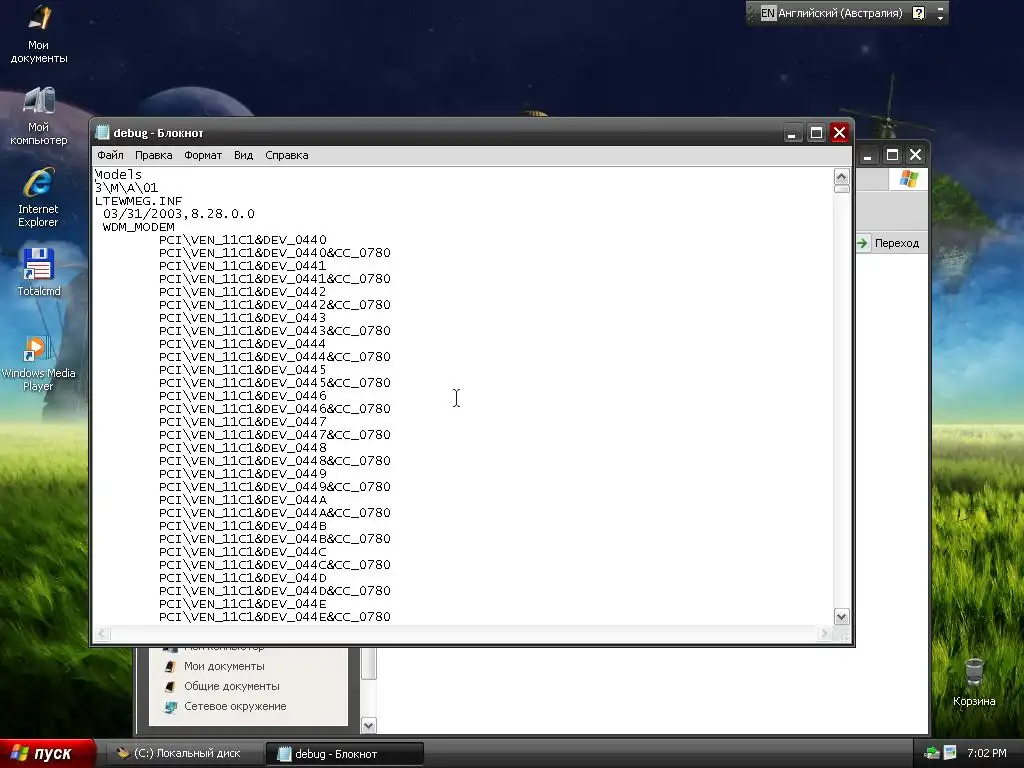Screen dimensions: 1024x768
Task: Launch Totalcmd desktop shortcut
Action: (39, 272)
